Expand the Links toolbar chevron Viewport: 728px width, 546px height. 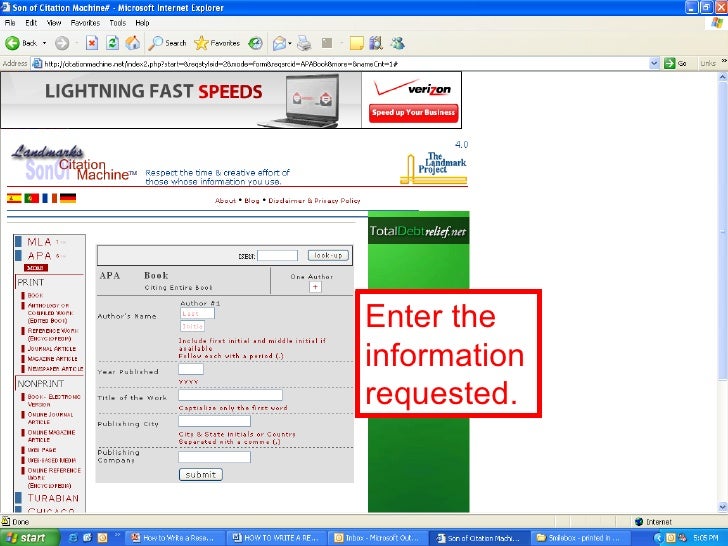tap(724, 61)
